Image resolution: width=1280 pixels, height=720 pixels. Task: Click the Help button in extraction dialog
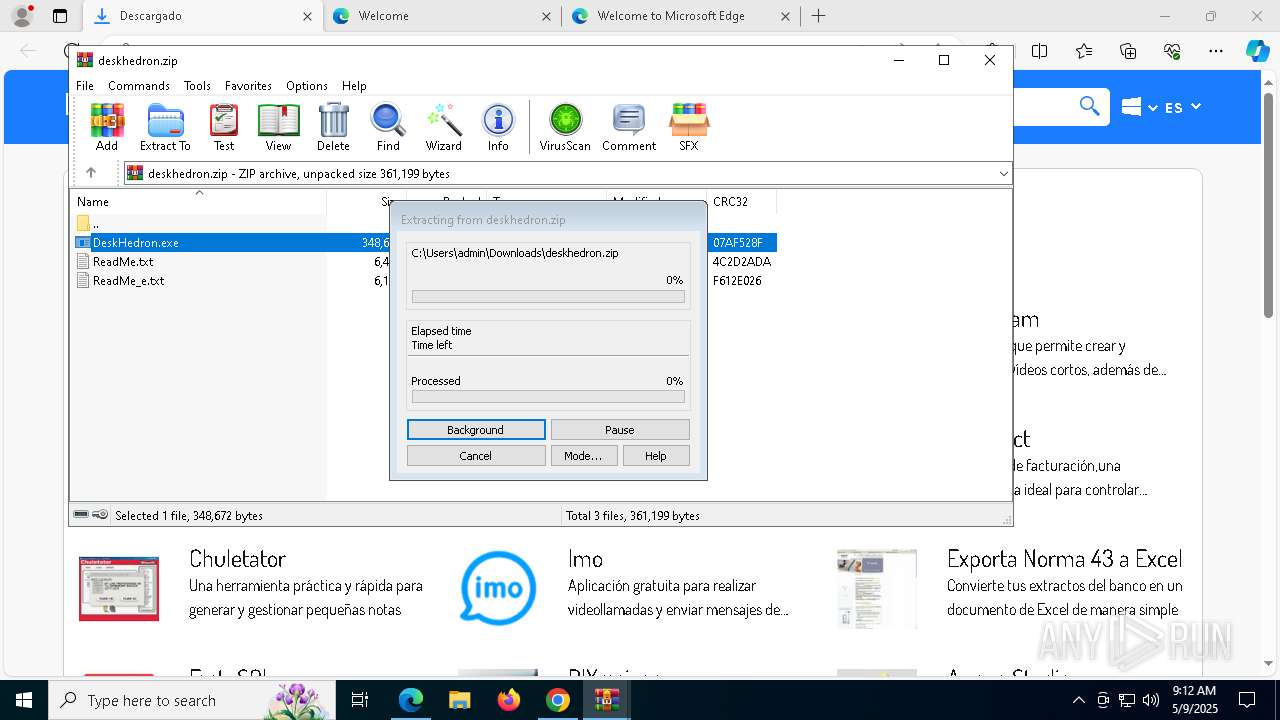pyautogui.click(x=656, y=456)
